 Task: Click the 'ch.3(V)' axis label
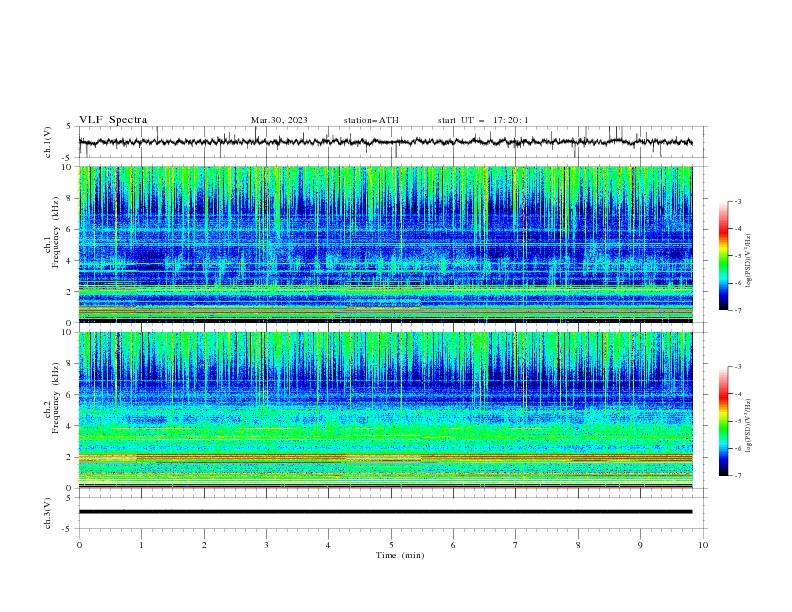(x=48, y=513)
